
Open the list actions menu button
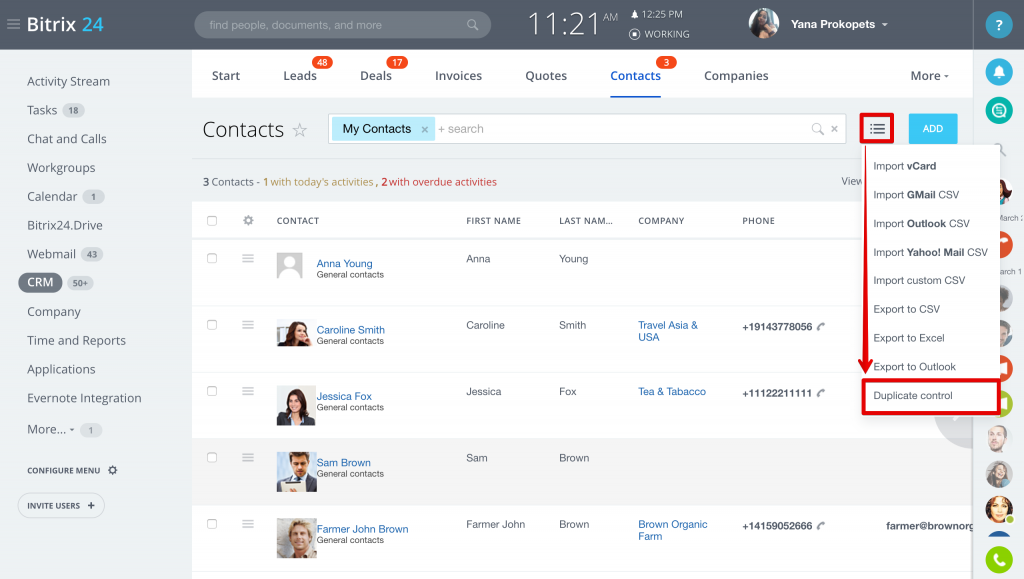point(877,129)
